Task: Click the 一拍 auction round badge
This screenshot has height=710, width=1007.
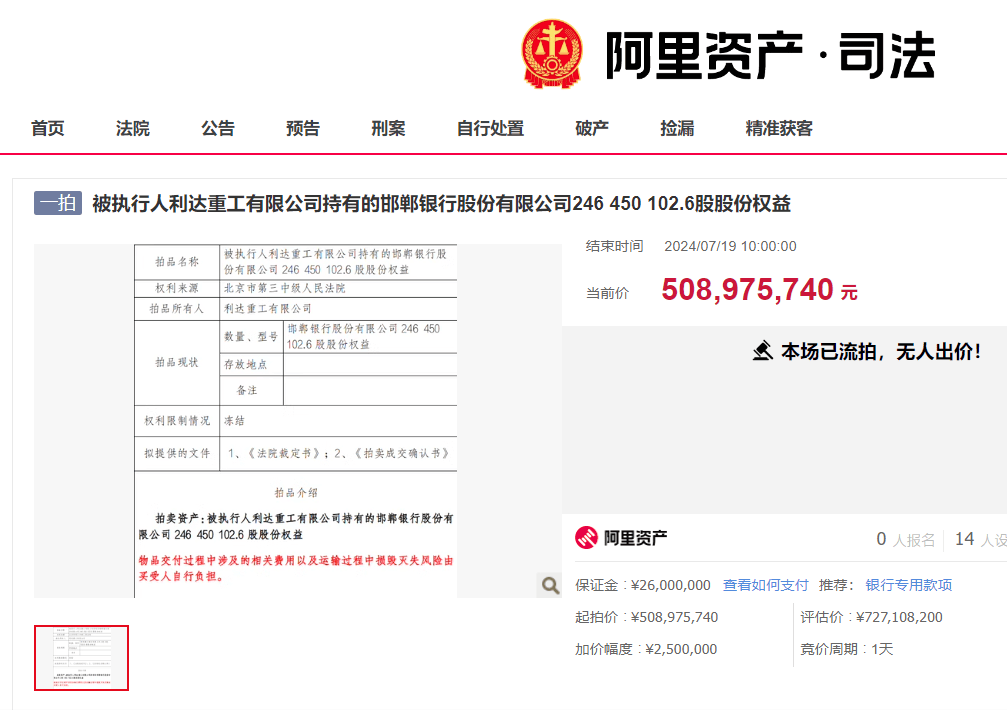Action: (x=58, y=203)
